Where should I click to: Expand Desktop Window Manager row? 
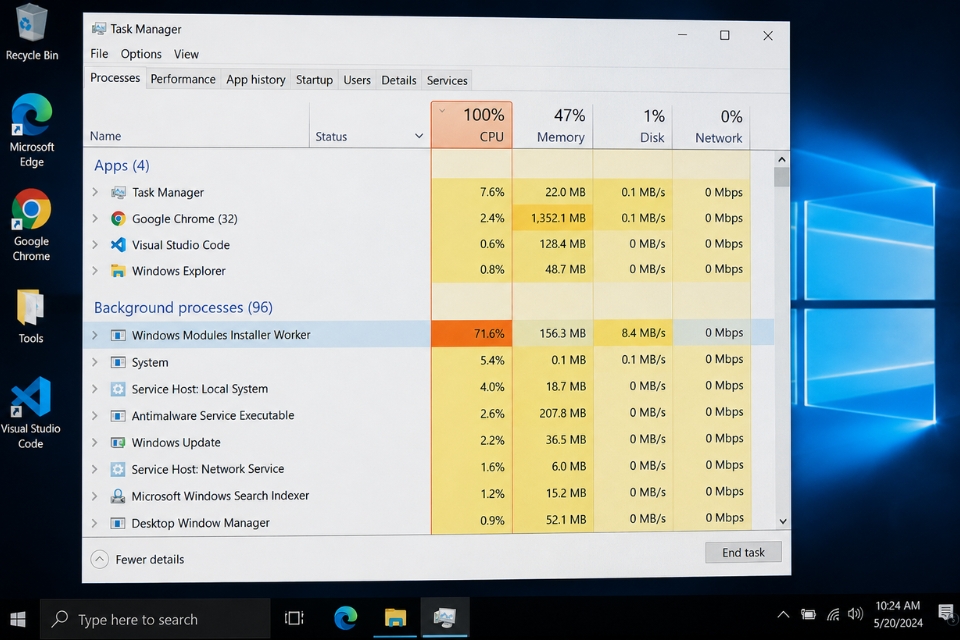(x=95, y=523)
